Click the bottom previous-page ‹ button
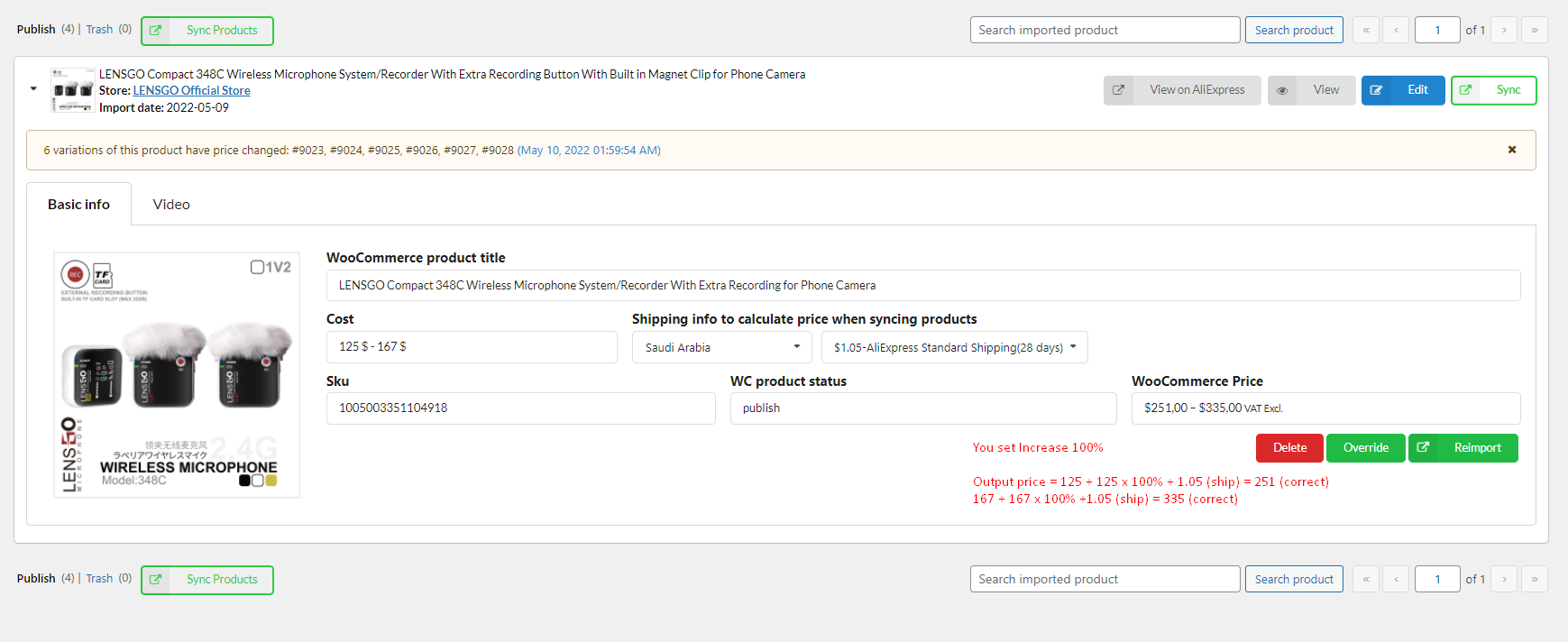The width and height of the screenshot is (1568, 642). (1396, 579)
